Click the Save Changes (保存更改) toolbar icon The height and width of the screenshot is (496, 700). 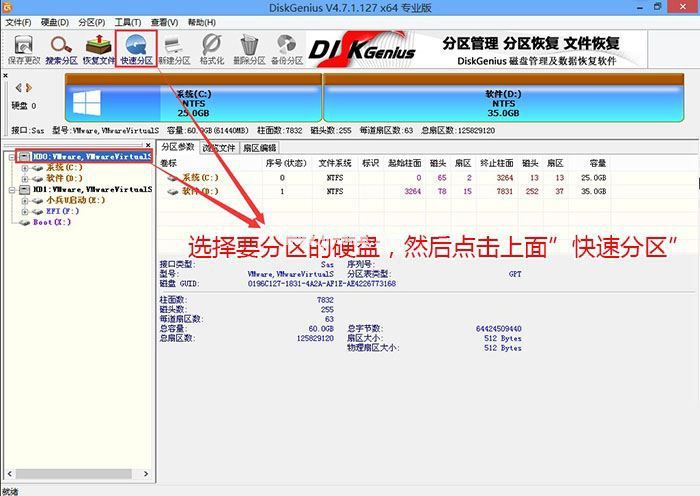(24, 50)
